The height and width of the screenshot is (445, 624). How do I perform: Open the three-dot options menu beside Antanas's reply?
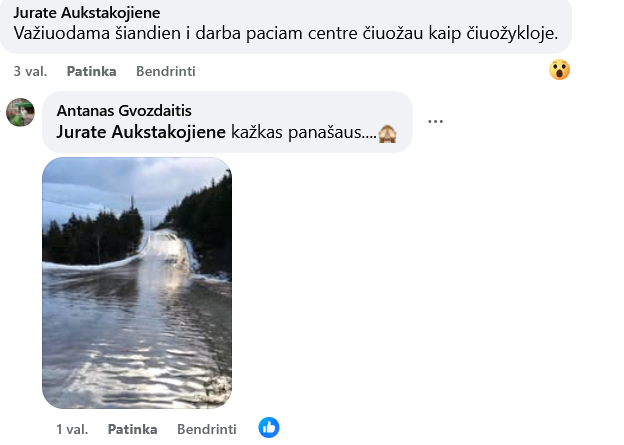(x=435, y=121)
